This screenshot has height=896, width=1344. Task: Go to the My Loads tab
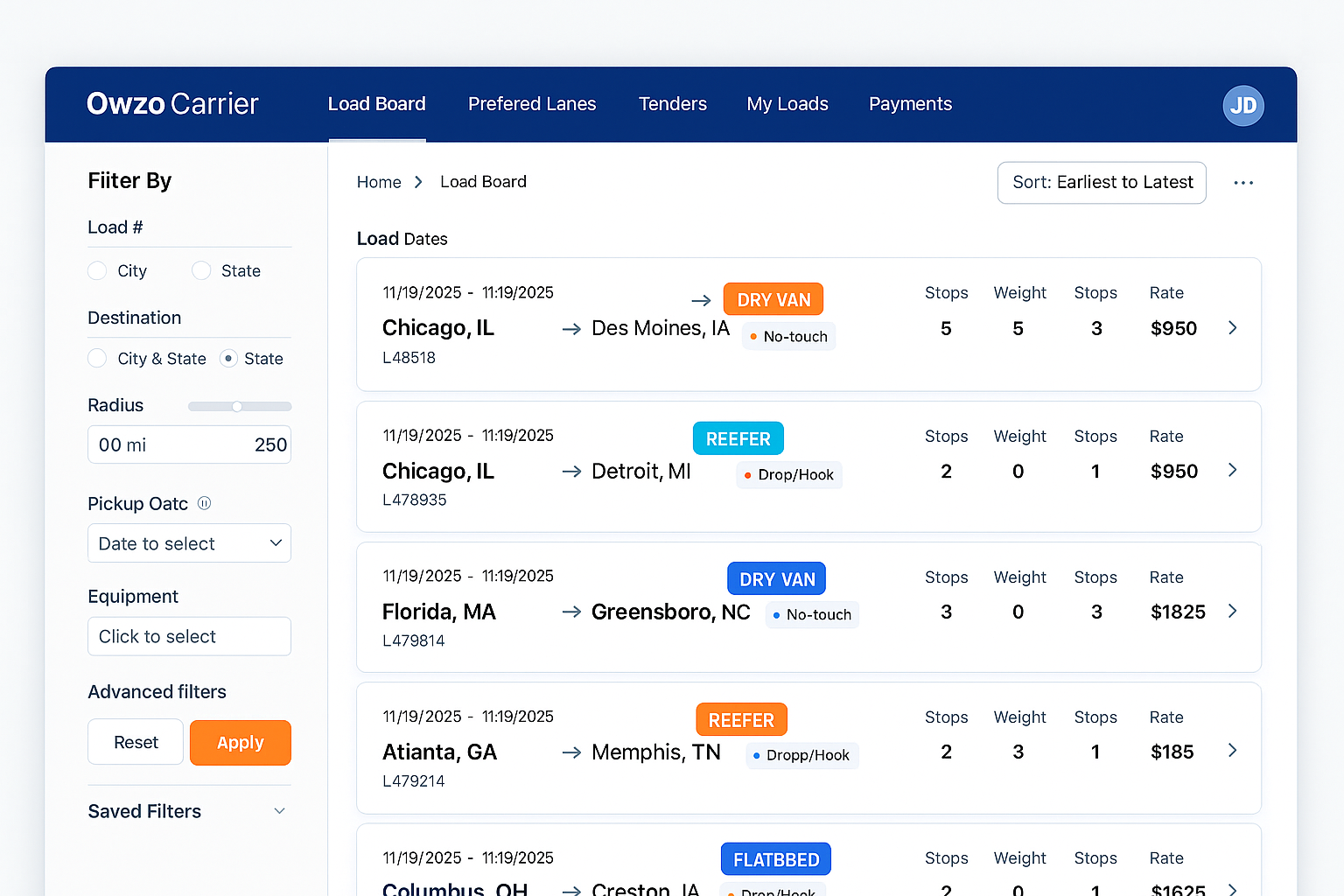point(787,104)
